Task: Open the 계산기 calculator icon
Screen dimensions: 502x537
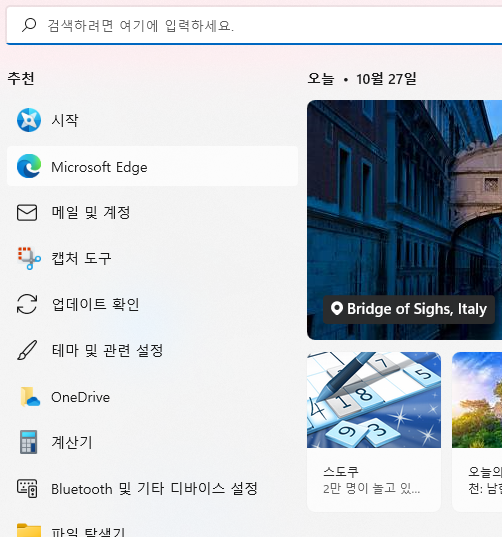Action: pyautogui.click(x=28, y=442)
